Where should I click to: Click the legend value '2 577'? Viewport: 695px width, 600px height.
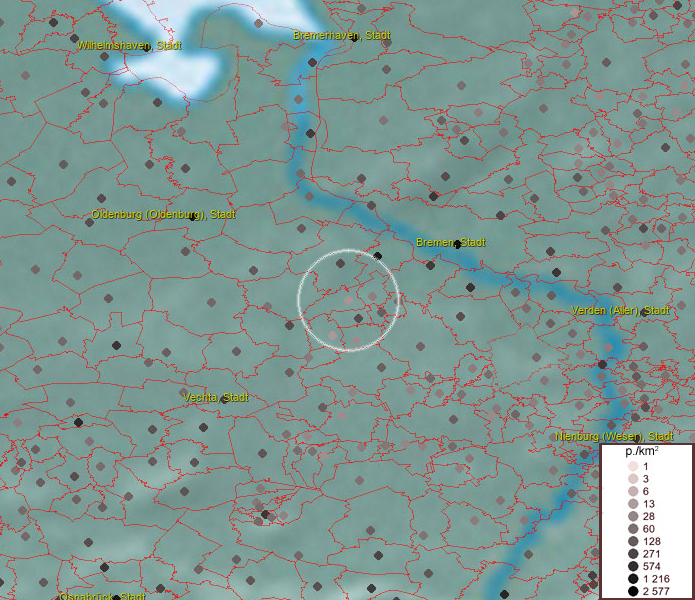(656, 591)
